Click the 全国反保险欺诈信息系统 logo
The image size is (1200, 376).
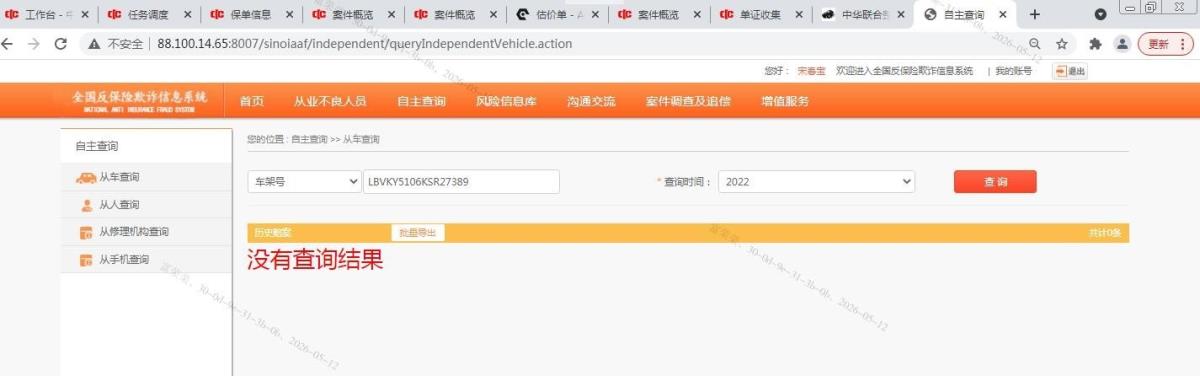139,101
